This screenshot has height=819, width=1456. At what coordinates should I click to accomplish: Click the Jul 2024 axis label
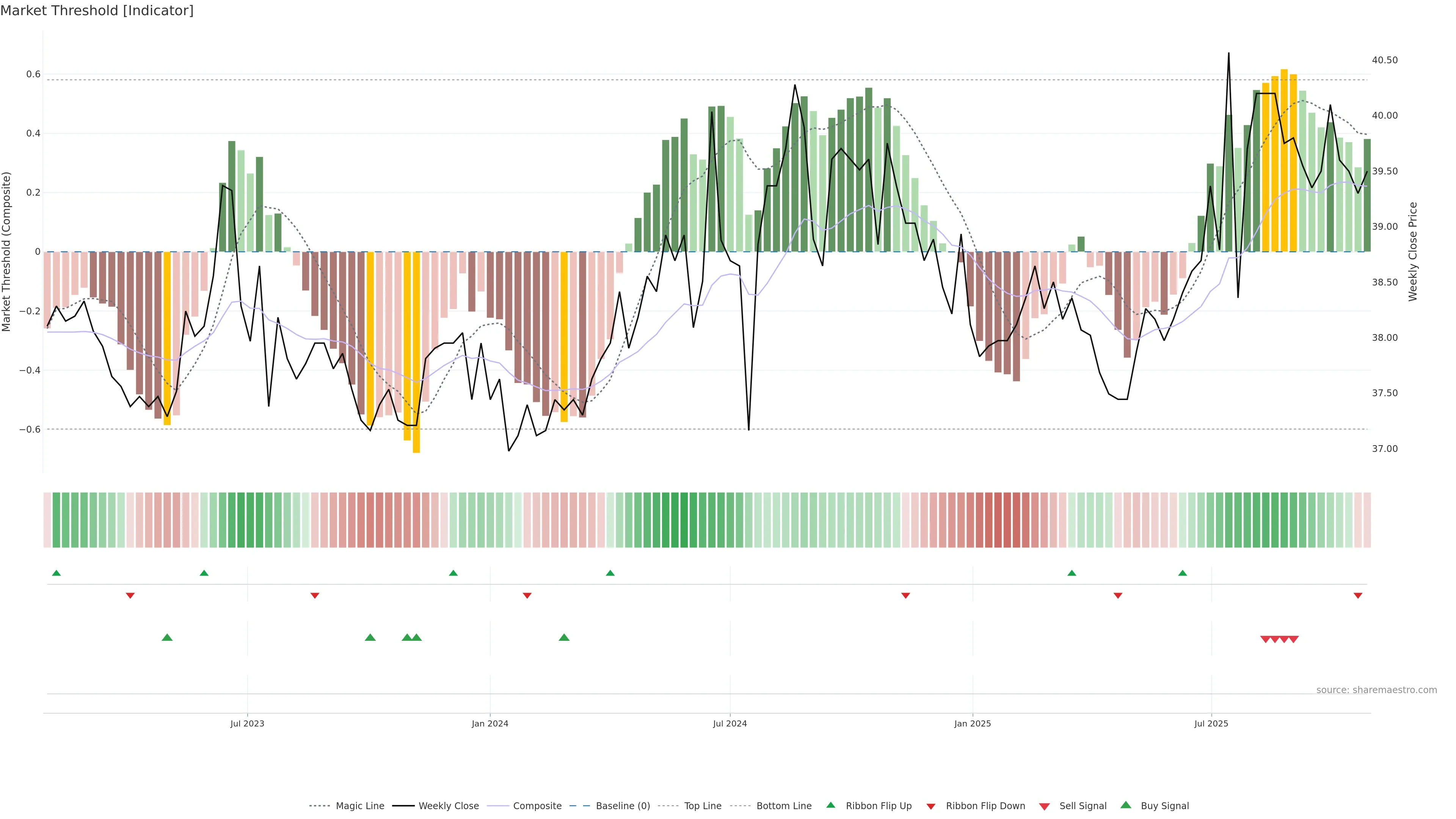[x=730, y=723]
